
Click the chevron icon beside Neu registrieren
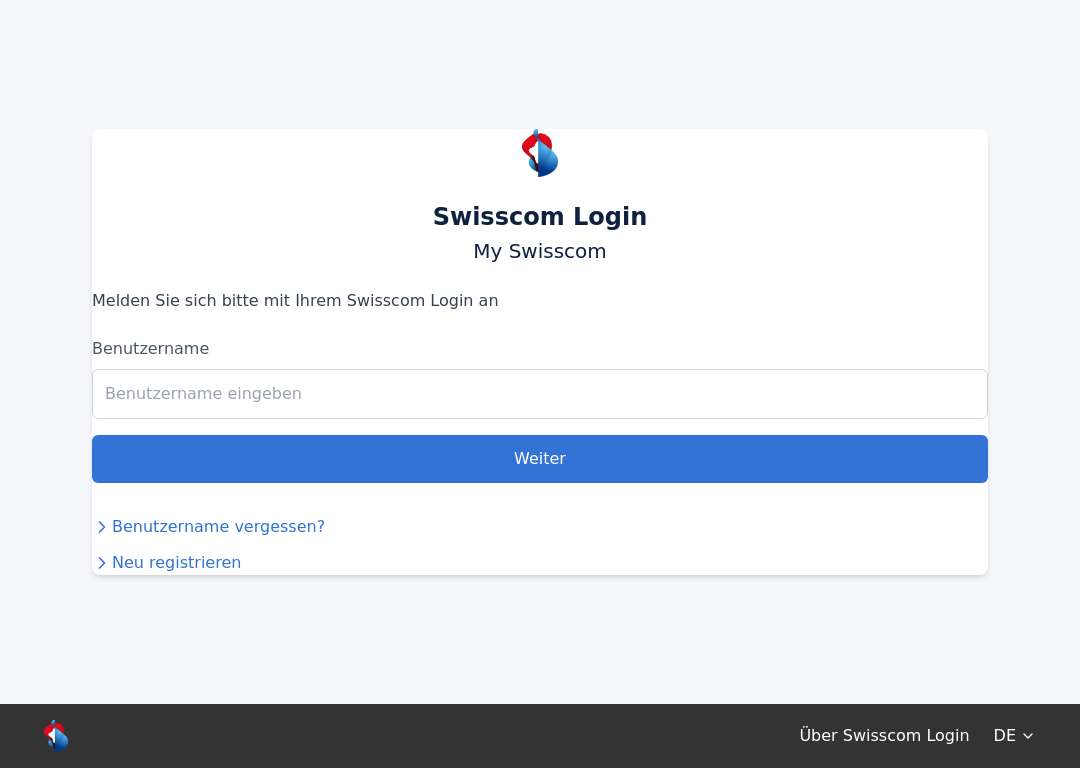pyautogui.click(x=102, y=563)
